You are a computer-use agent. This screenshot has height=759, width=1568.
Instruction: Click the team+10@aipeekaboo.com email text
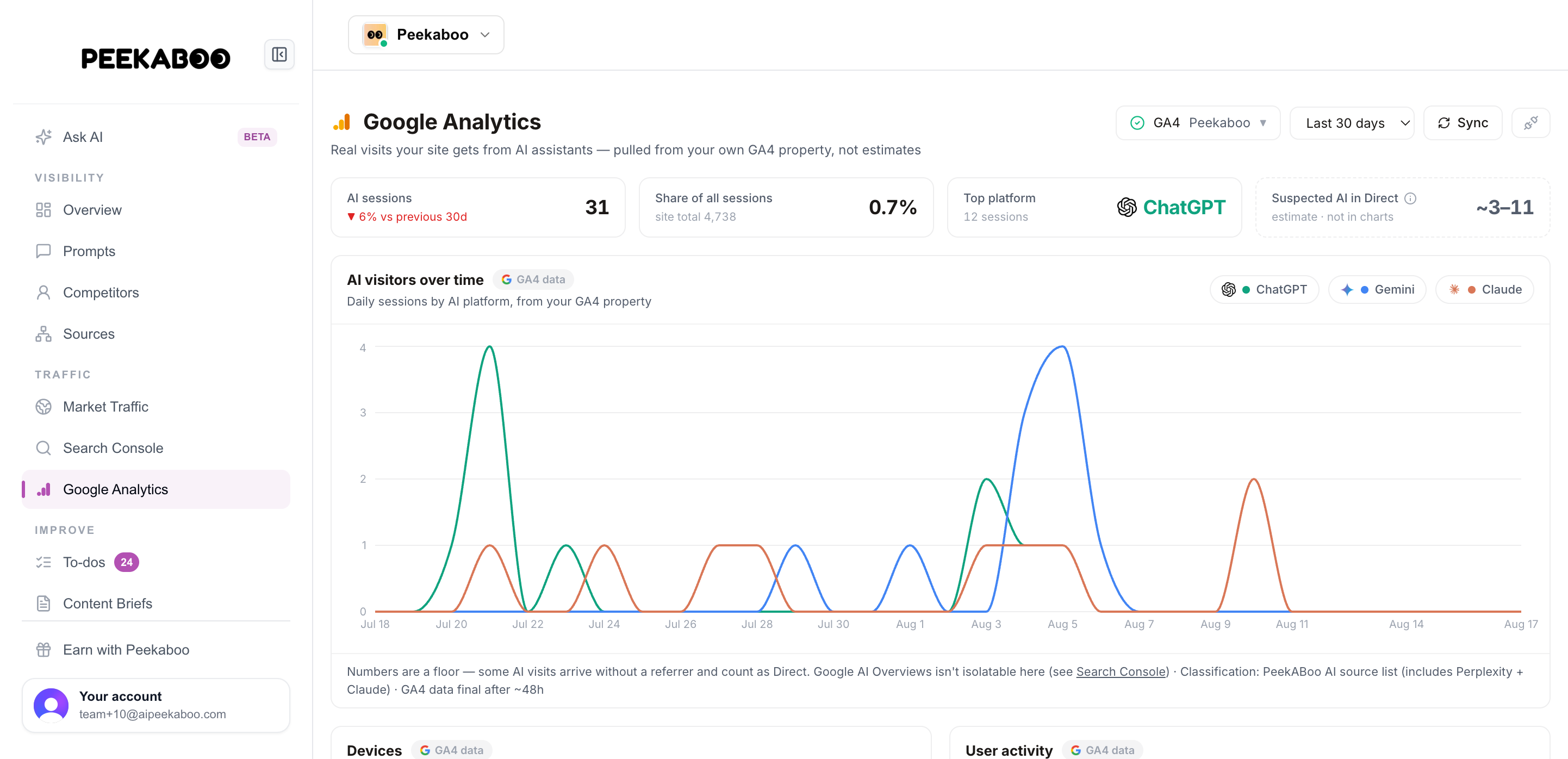pyautogui.click(x=152, y=714)
